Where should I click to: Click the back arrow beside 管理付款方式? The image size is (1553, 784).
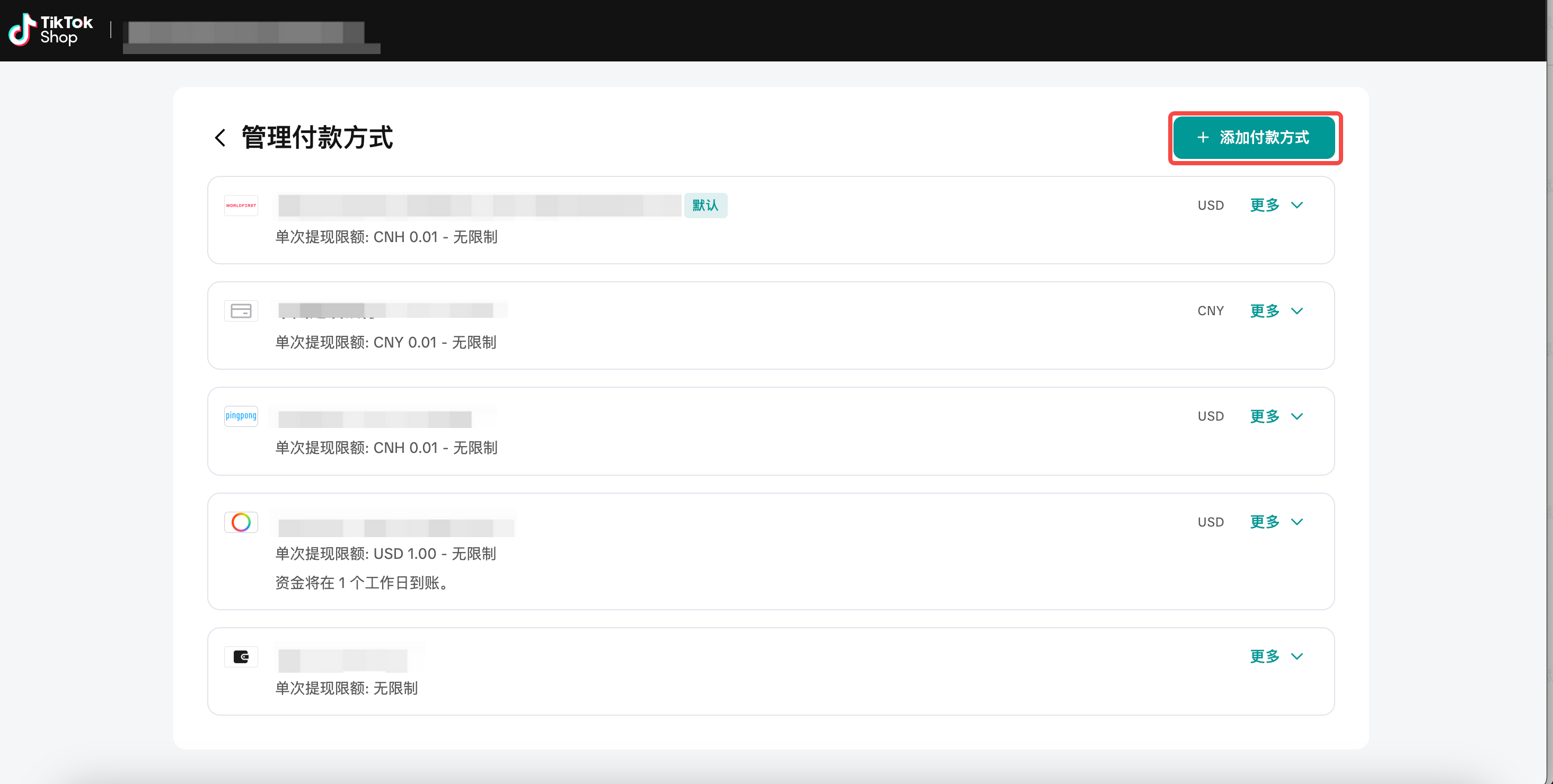220,137
